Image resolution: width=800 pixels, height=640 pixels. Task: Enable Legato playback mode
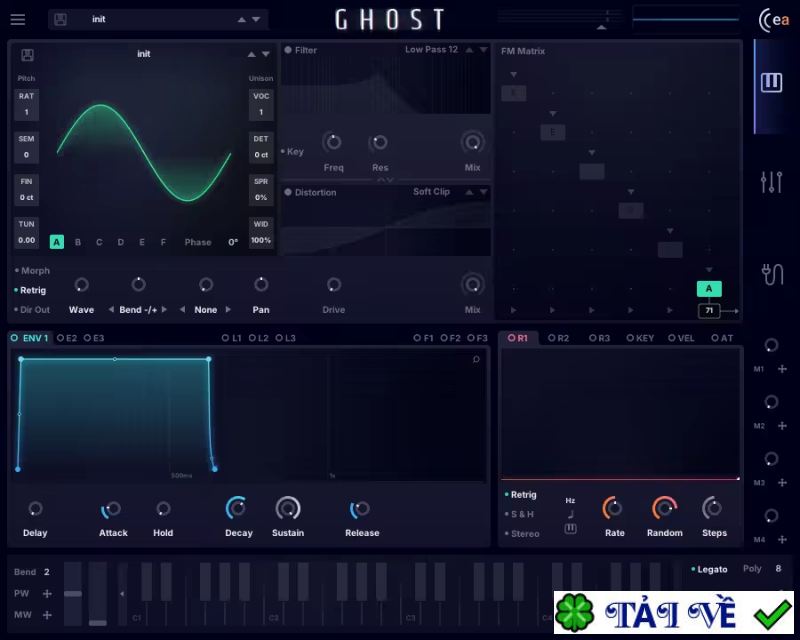point(711,569)
